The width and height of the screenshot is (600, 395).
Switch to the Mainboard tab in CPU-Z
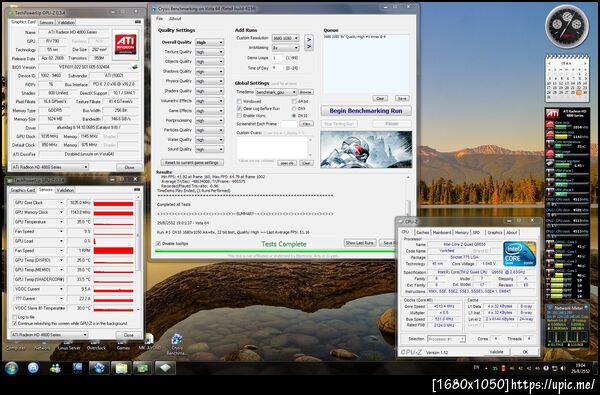click(x=442, y=232)
